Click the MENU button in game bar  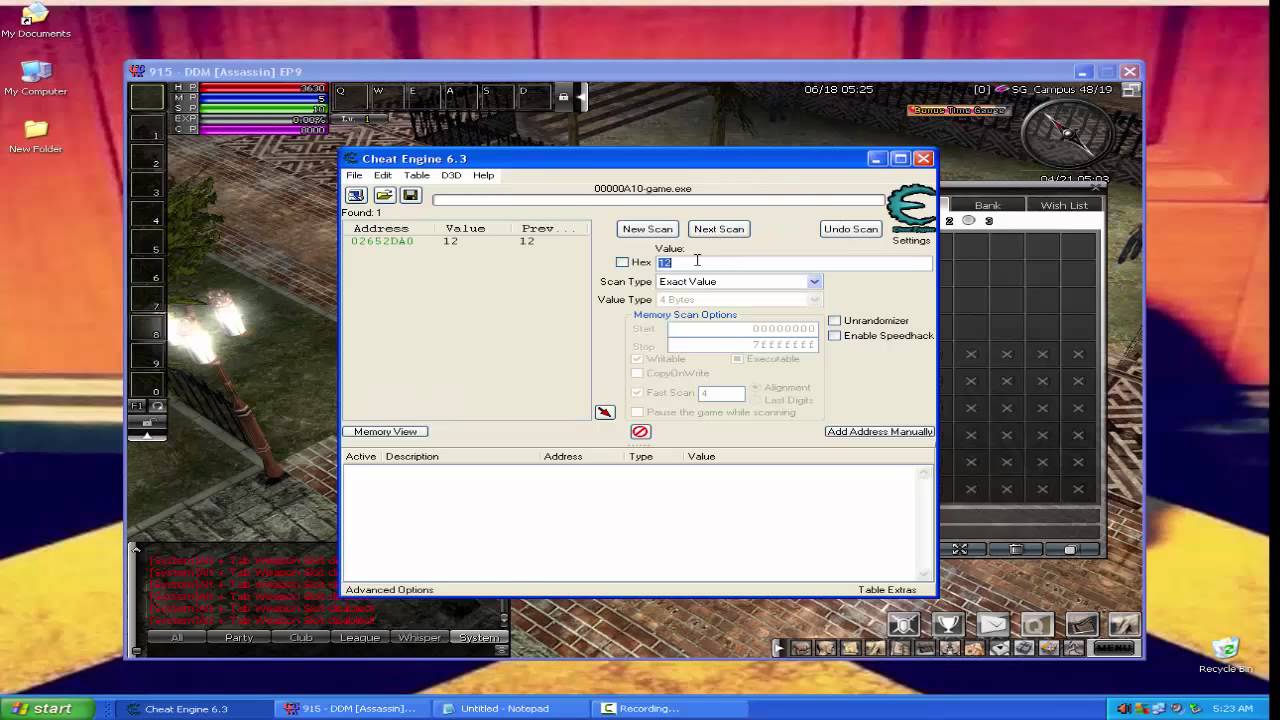click(x=1113, y=648)
